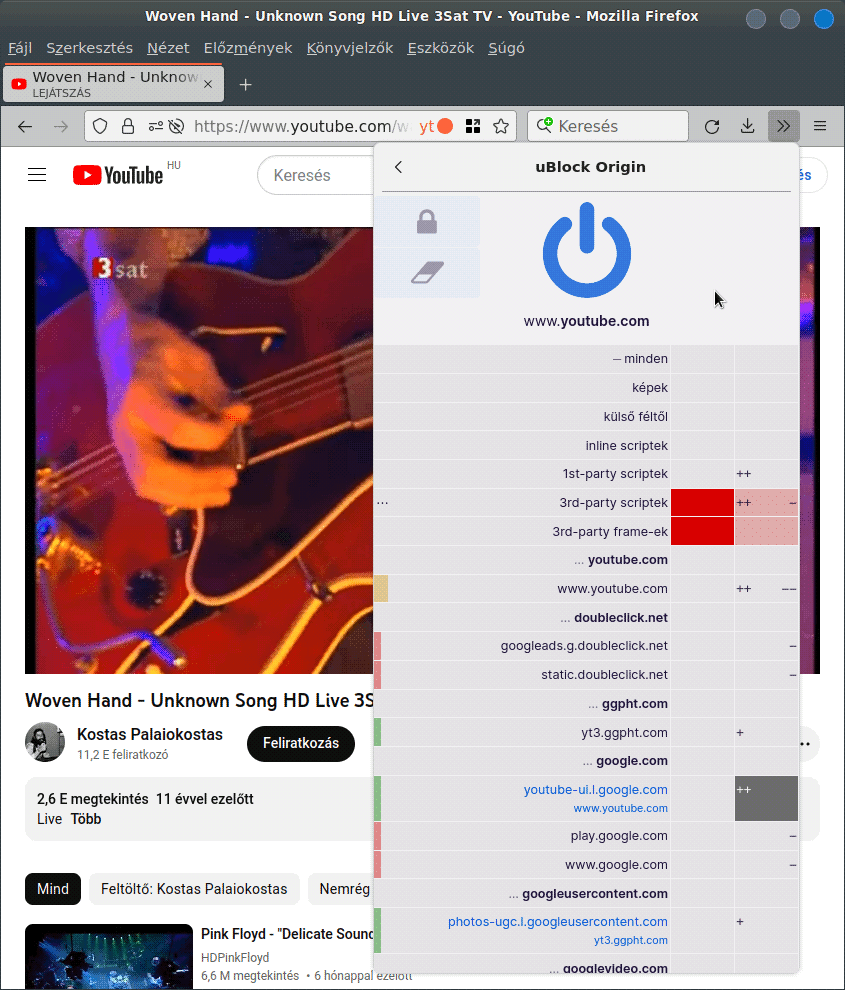Open the Előzmények menu
845x990 pixels.
248,48
